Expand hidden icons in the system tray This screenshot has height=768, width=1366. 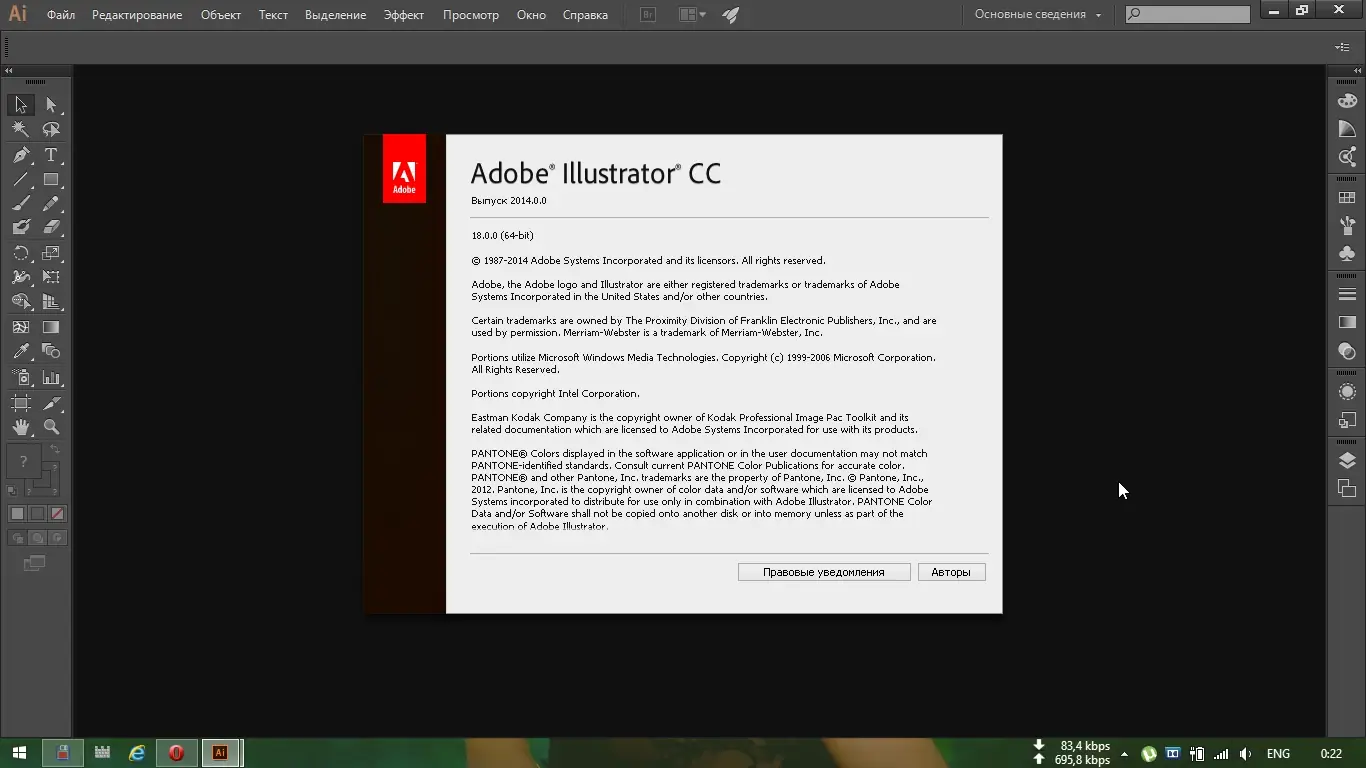(x=1124, y=753)
